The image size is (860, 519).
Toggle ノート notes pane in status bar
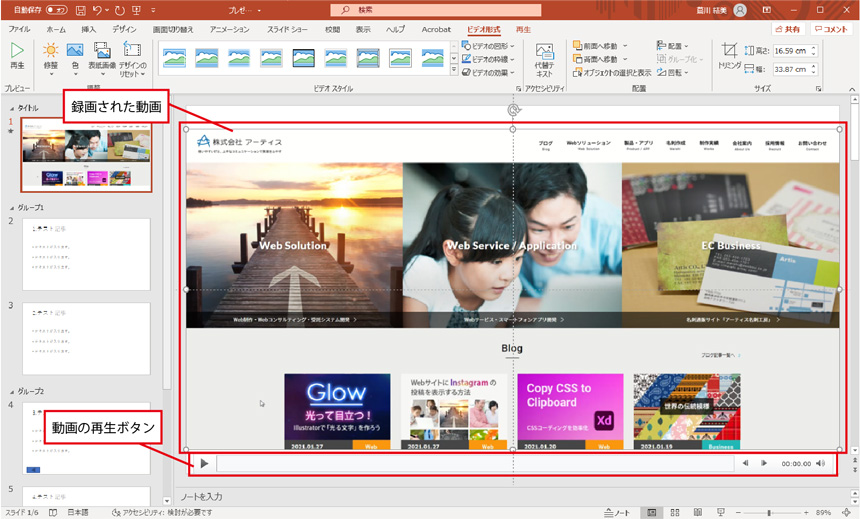(617, 512)
